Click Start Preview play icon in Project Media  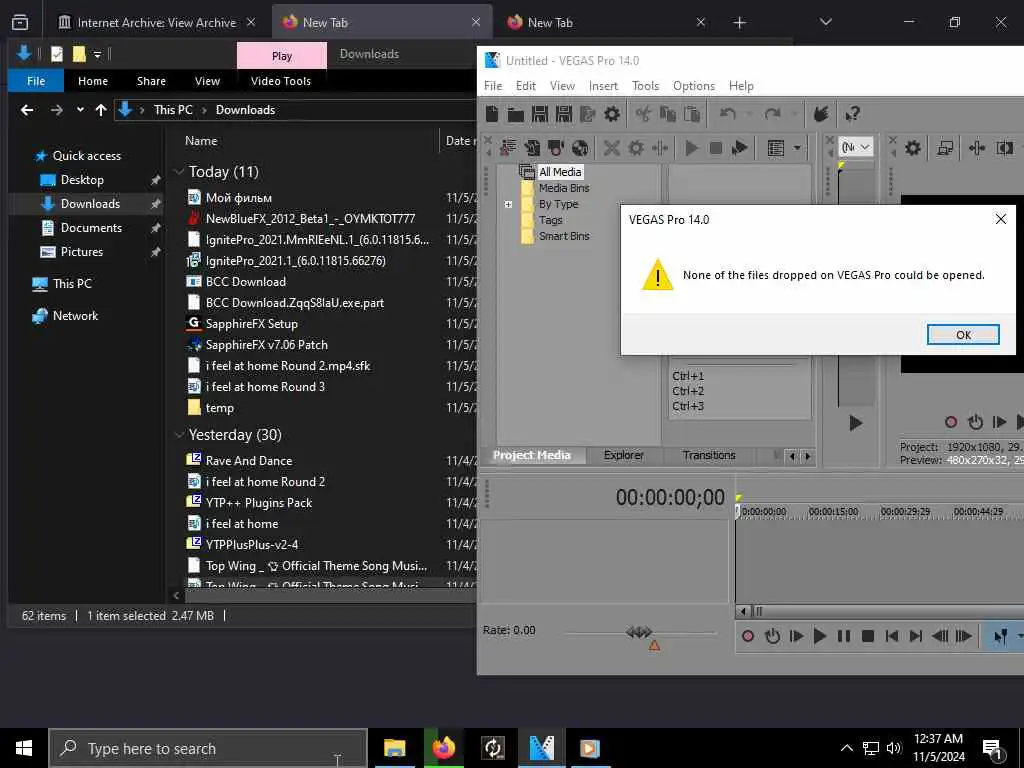tap(691, 148)
